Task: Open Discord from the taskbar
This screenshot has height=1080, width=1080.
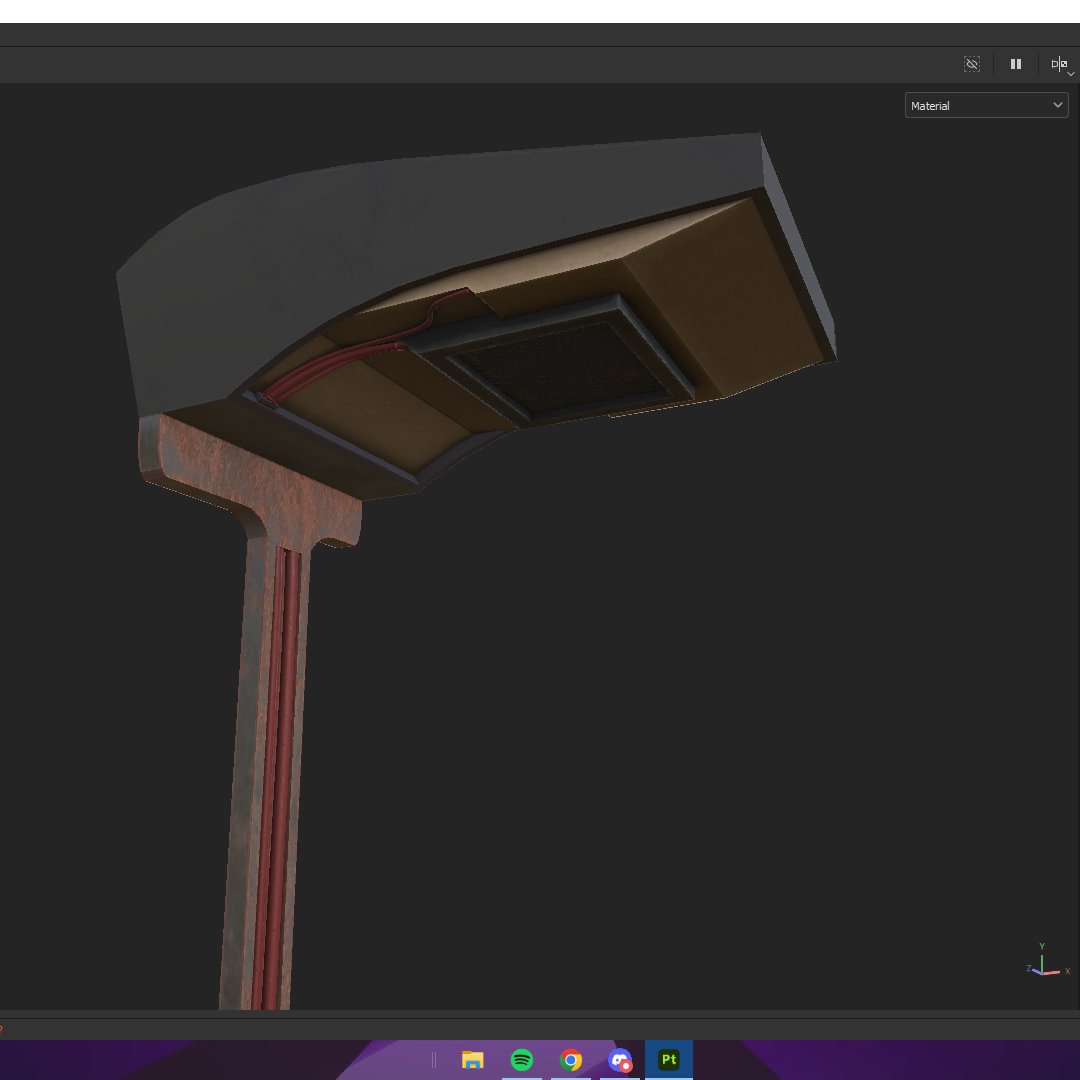Action: 620,1059
